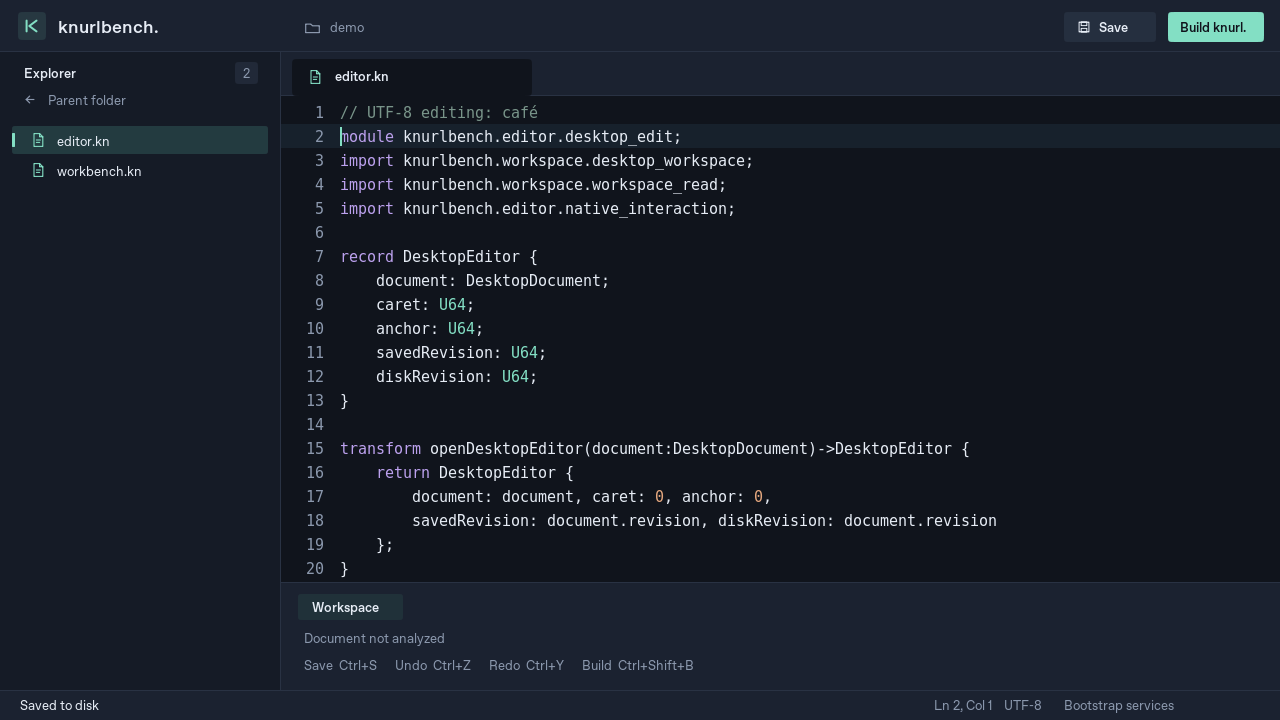This screenshot has height=720, width=1280.
Task: Click Bootstrap services in status bar
Action: (1119, 705)
